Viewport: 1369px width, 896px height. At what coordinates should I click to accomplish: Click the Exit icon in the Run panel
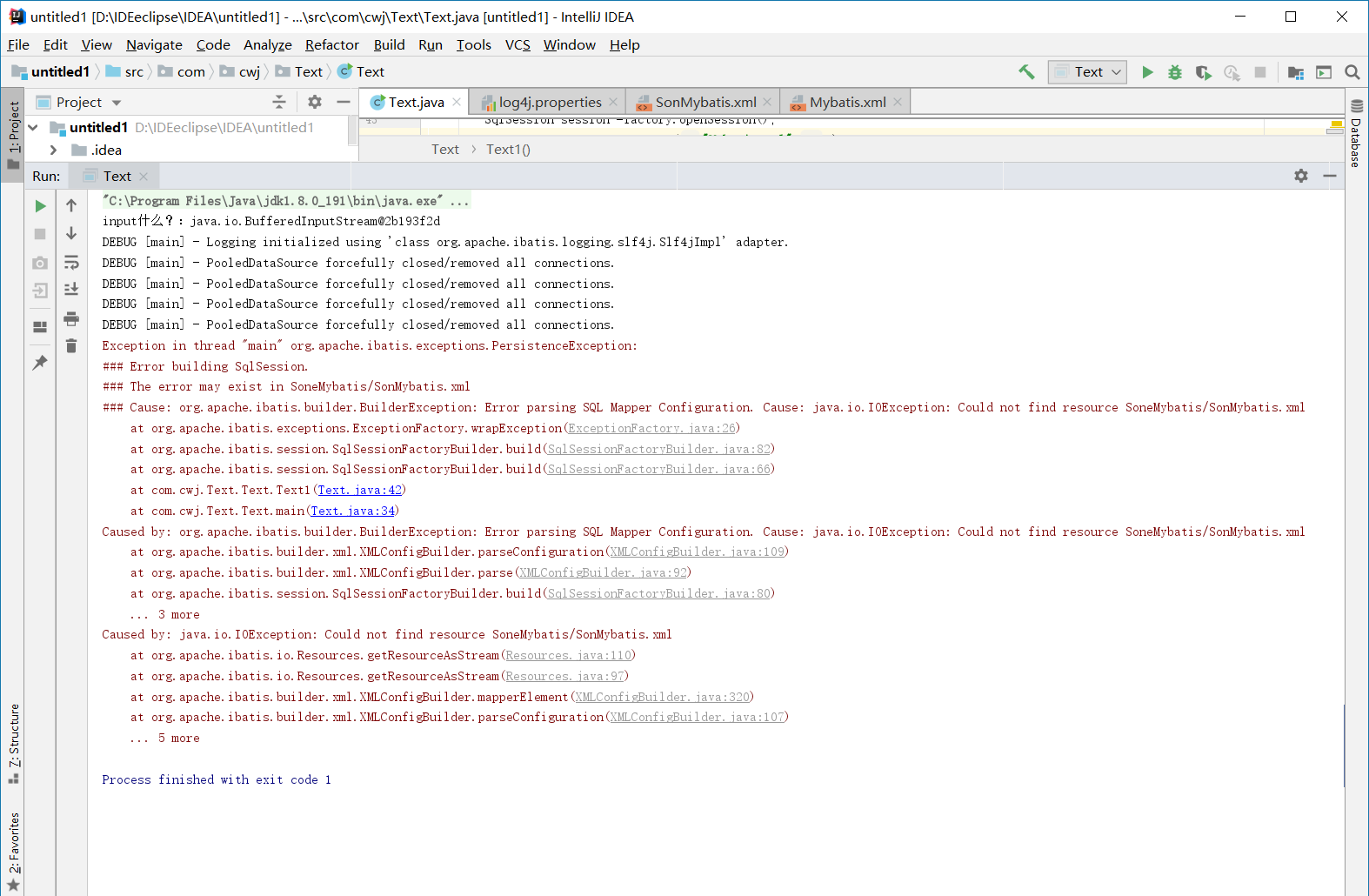(x=40, y=291)
